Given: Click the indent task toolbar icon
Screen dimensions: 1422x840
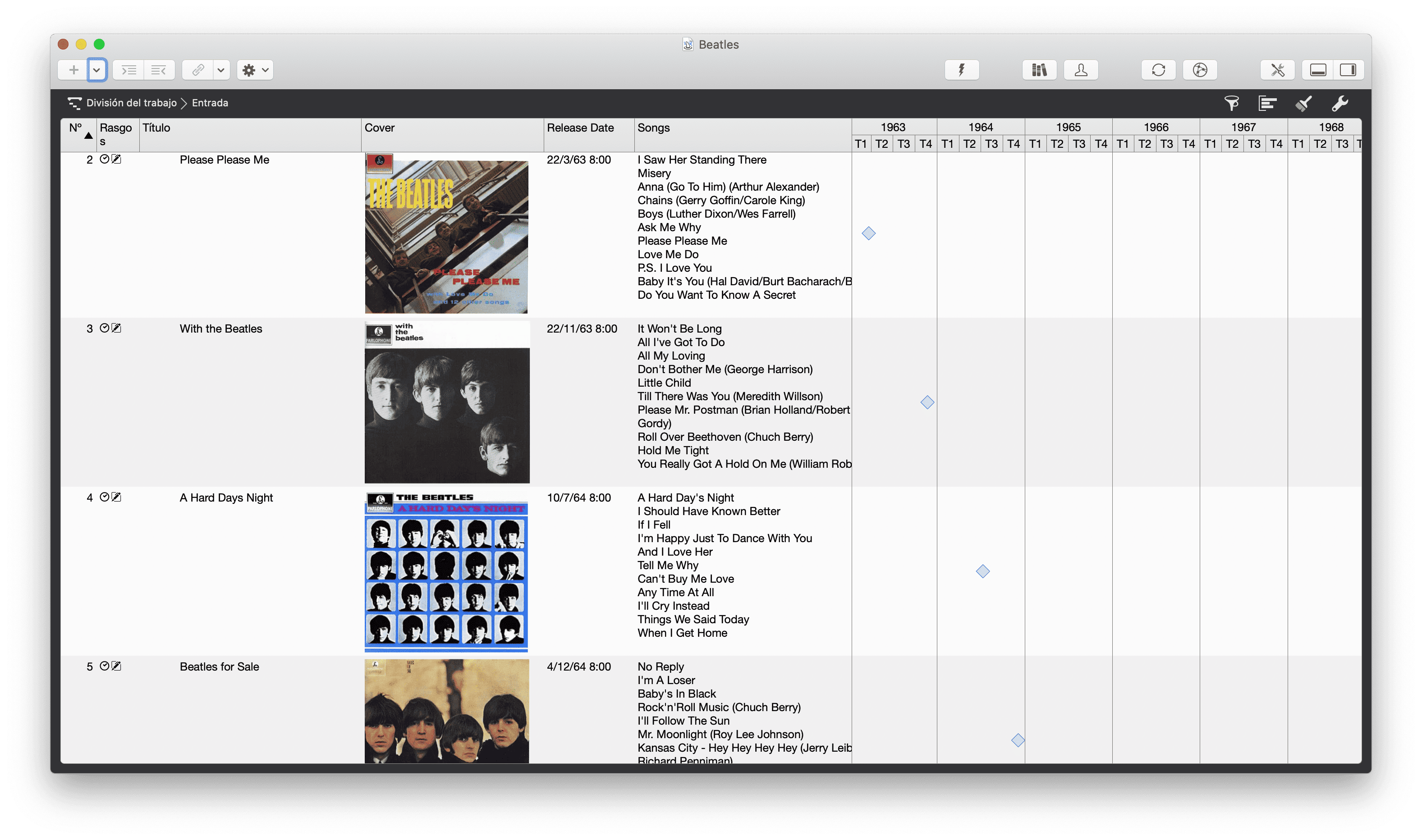Looking at the screenshot, I should [x=128, y=69].
